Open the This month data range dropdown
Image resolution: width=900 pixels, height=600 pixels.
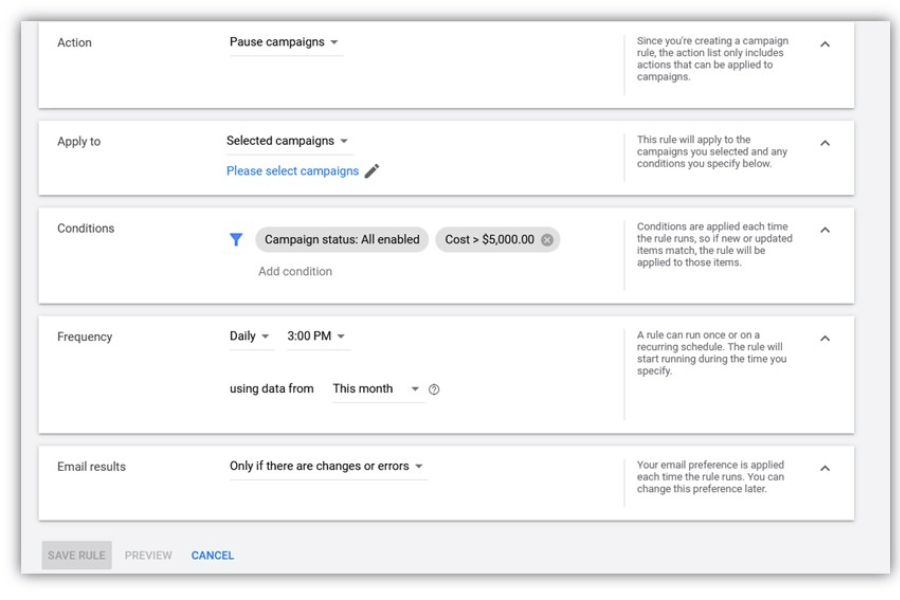click(x=376, y=389)
